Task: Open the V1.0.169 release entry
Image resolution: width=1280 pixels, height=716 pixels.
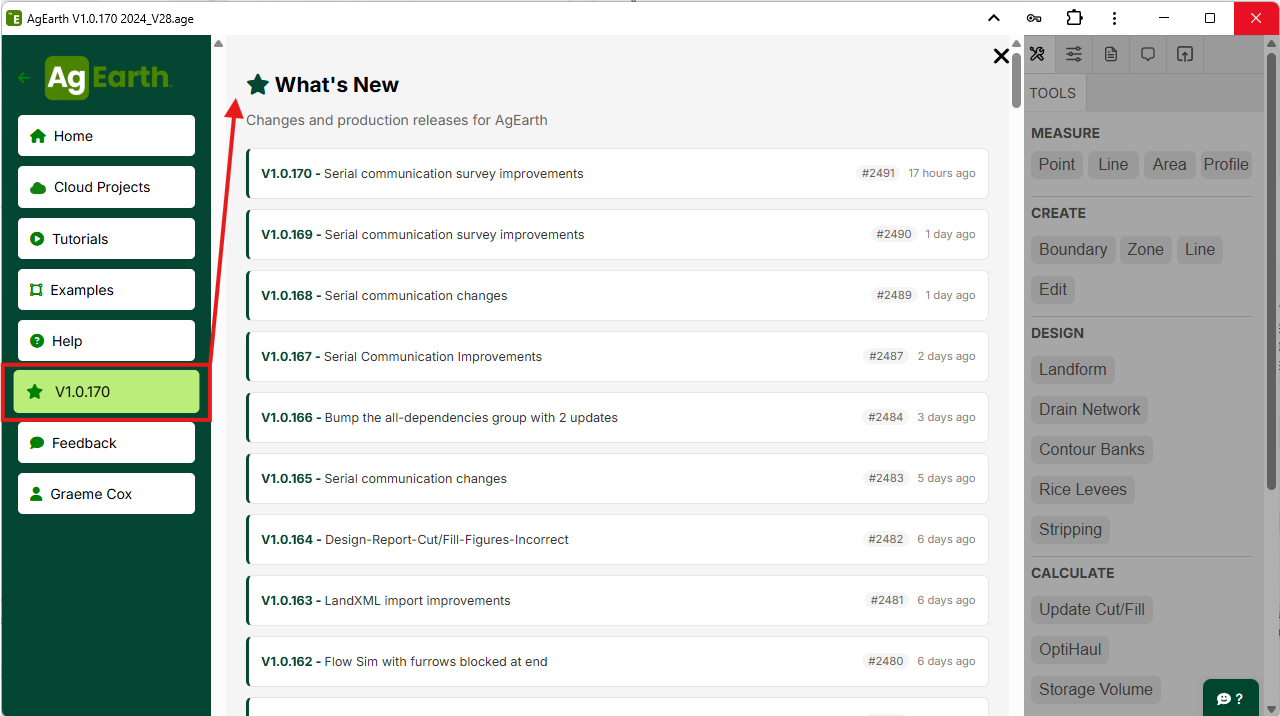Action: (617, 235)
